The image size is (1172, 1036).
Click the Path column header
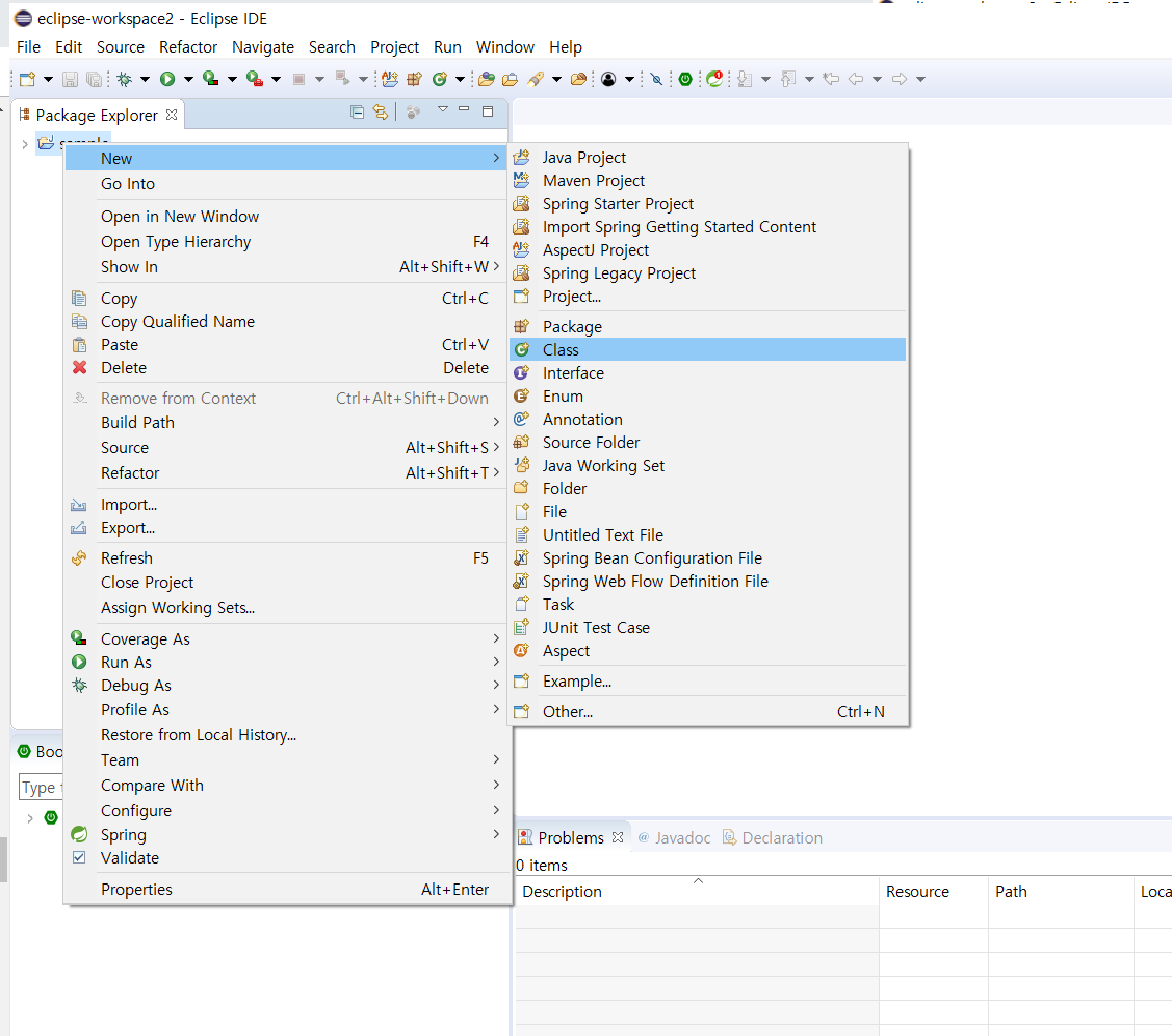[x=1061, y=892]
